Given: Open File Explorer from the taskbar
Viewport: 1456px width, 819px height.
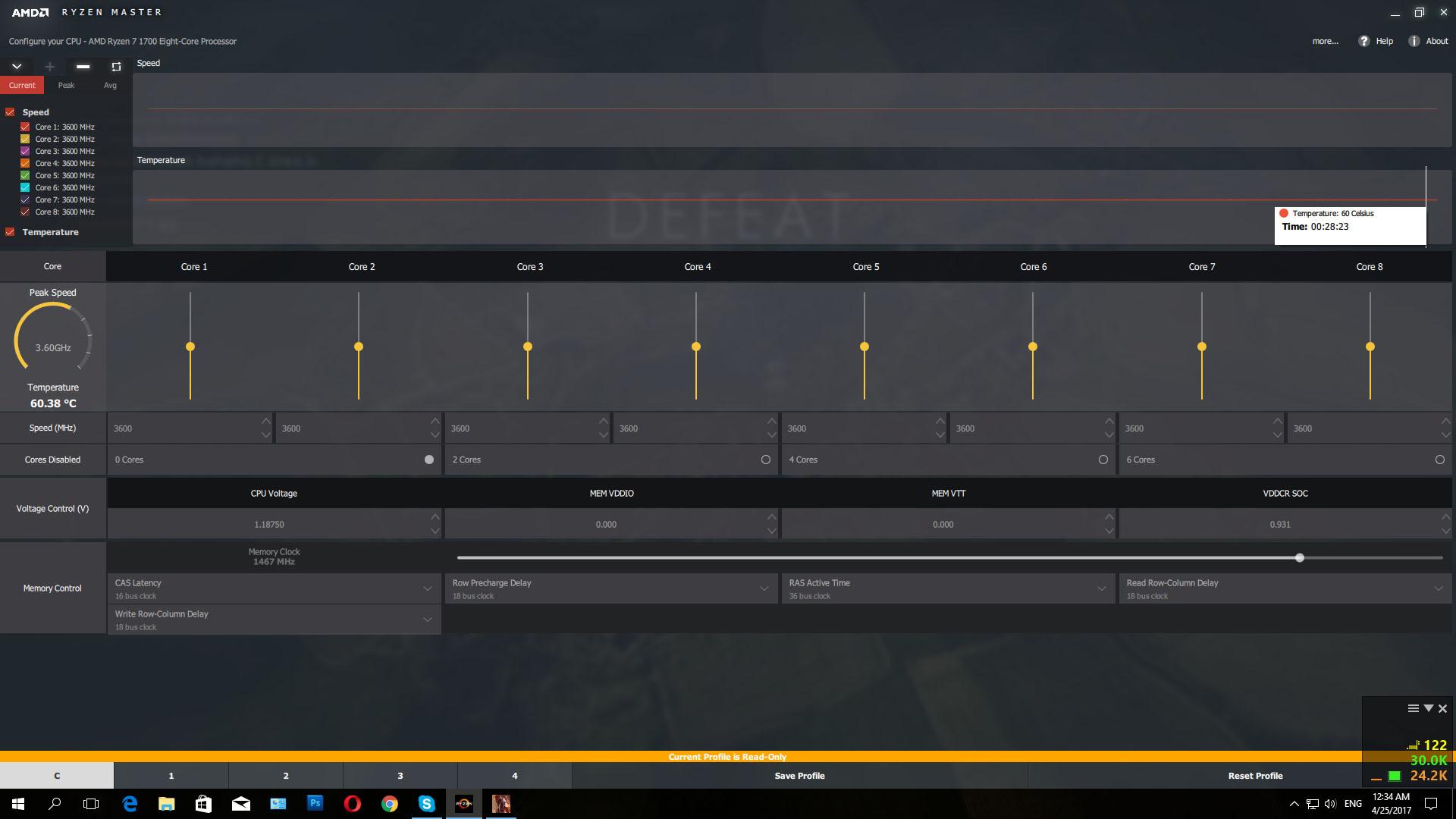Looking at the screenshot, I should coord(167,804).
